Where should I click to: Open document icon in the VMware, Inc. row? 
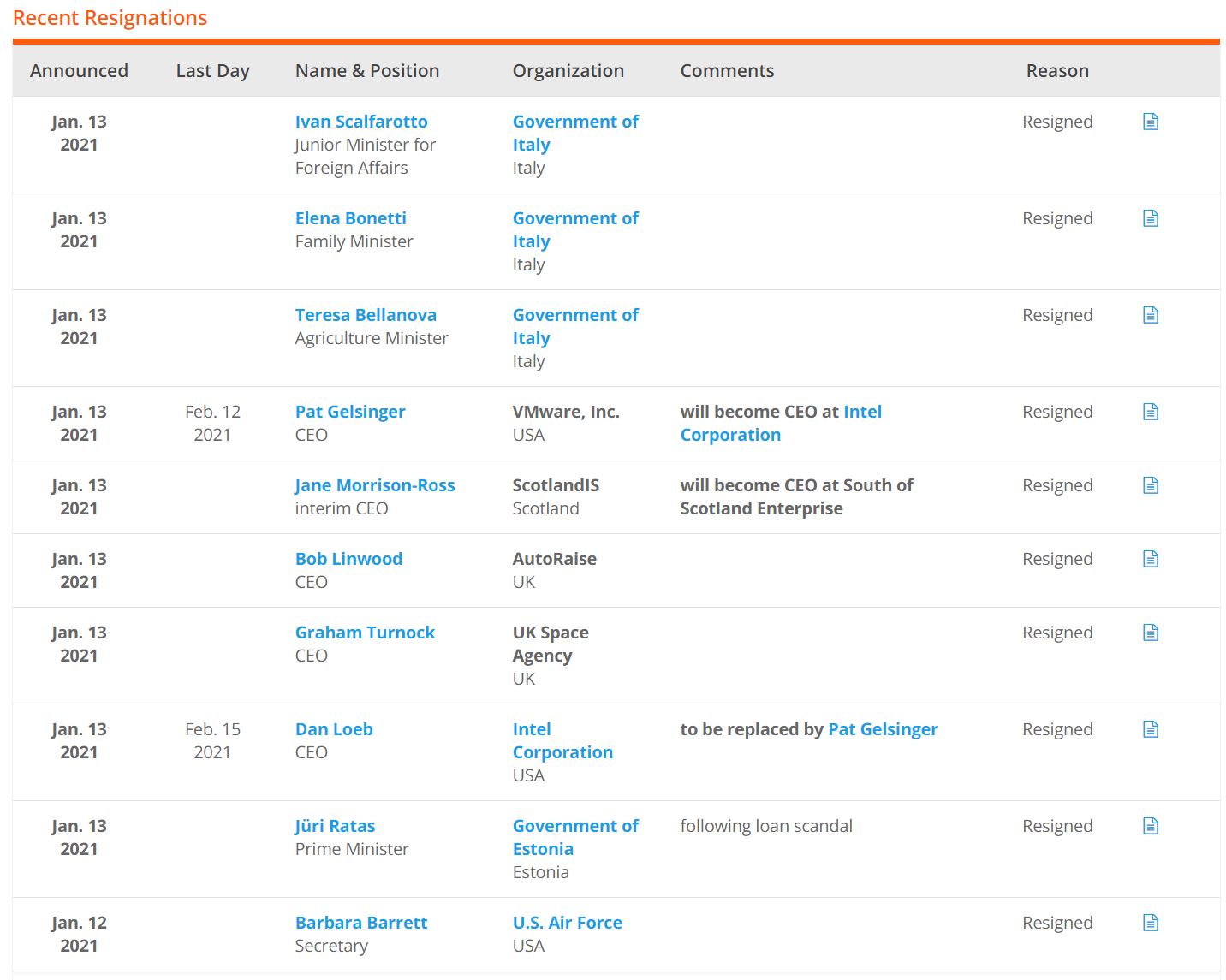1151,412
